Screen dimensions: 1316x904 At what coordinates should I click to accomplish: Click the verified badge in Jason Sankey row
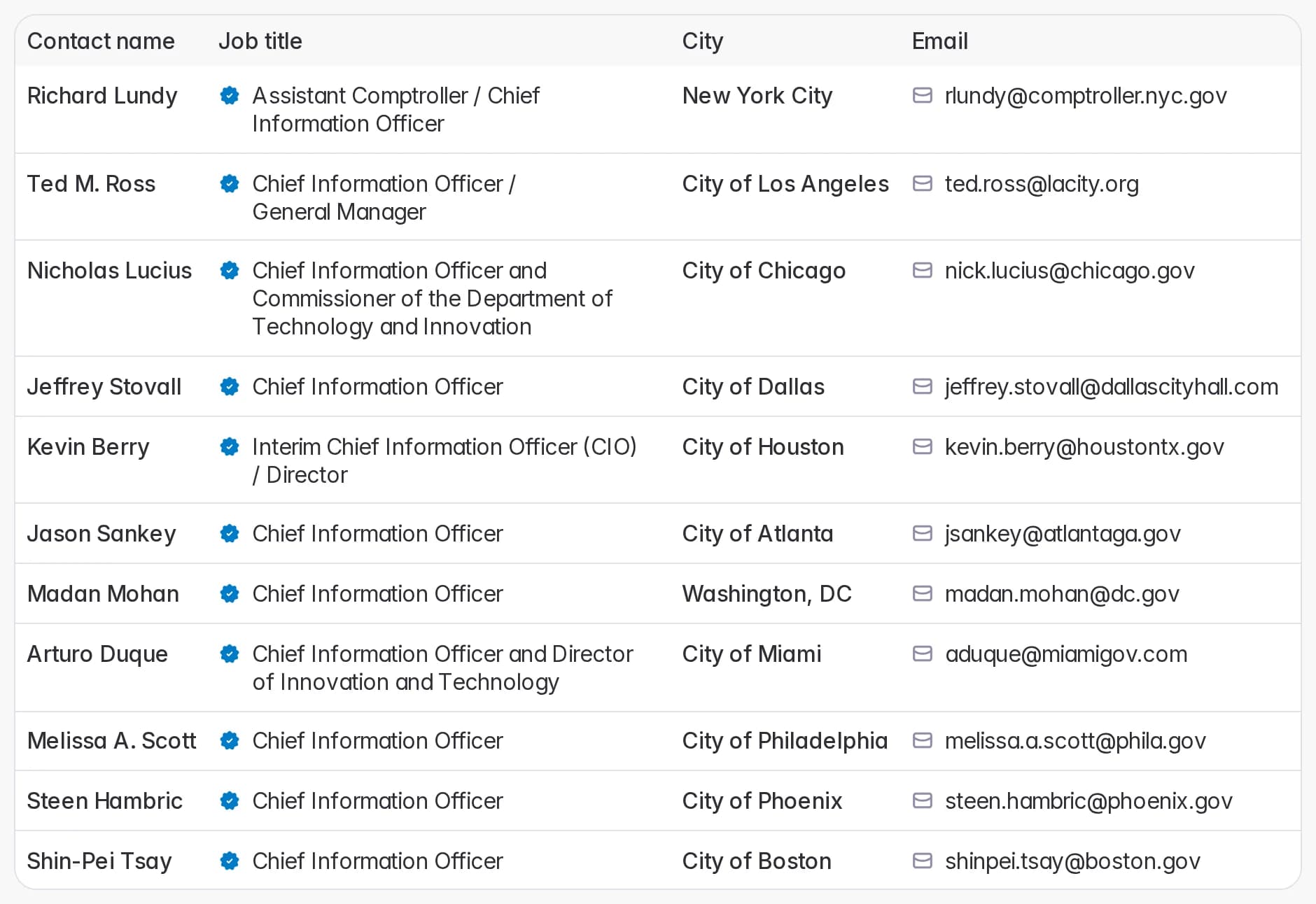[x=230, y=533]
